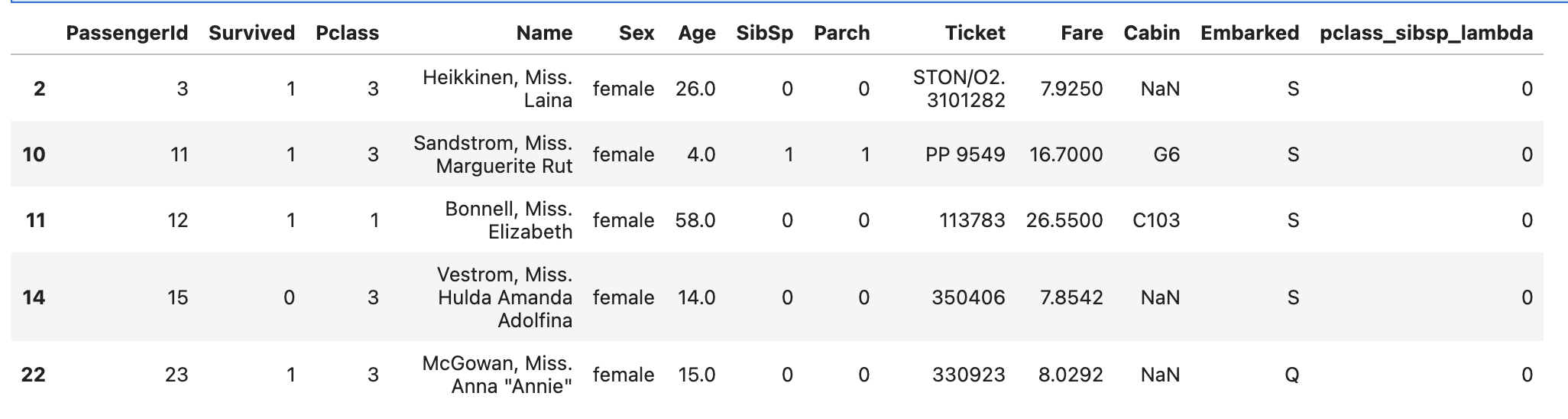Click the Age column header
Screen dimensions: 1568x419
[696, 33]
